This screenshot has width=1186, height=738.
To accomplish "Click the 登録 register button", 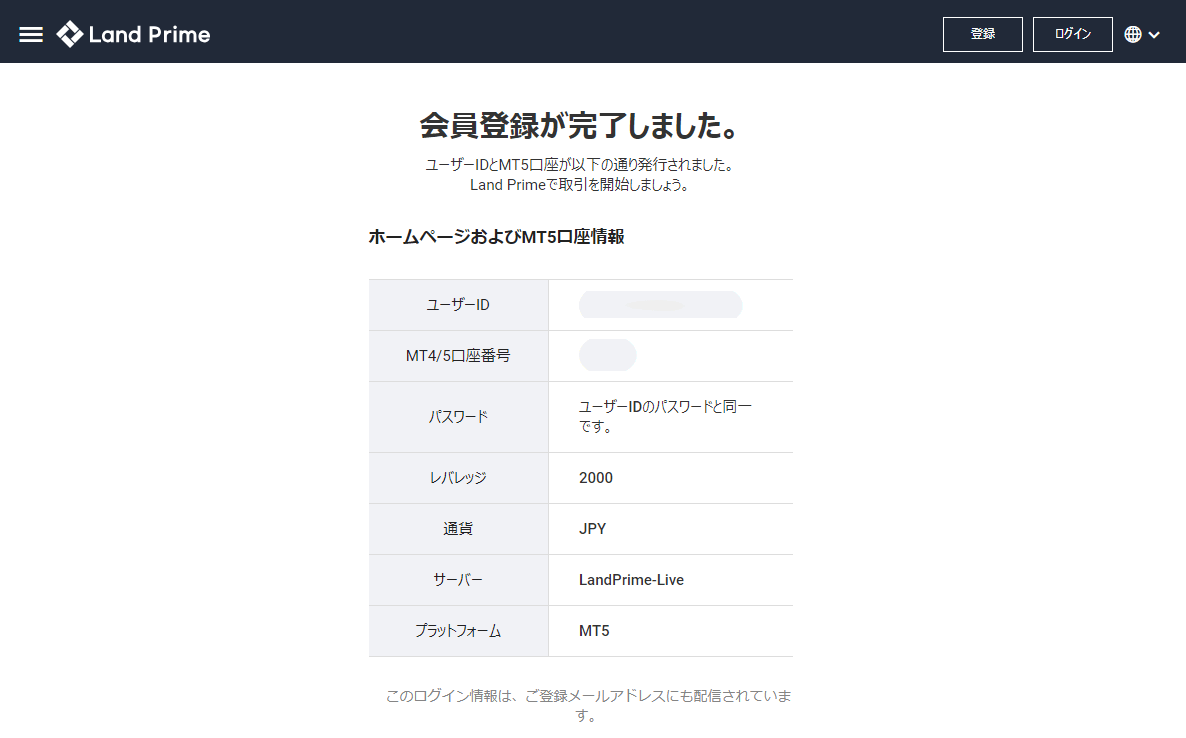I will point(983,34).
